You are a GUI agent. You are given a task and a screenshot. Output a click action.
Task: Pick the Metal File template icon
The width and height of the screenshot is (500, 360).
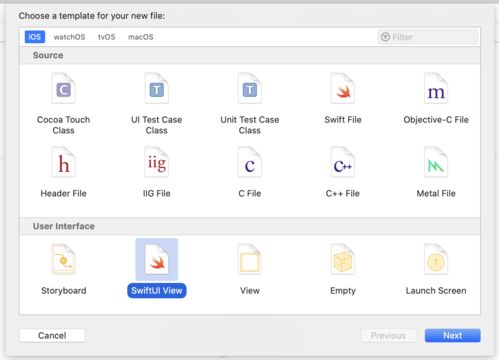pyautogui.click(x=436, y=162)
